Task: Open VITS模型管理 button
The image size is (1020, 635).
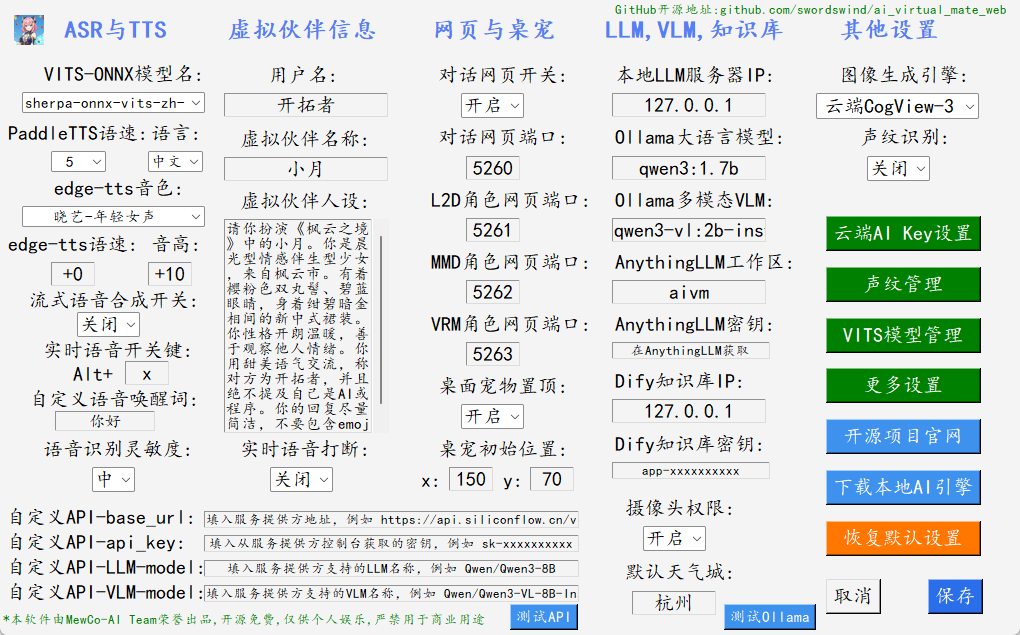Action: (903, 335)
